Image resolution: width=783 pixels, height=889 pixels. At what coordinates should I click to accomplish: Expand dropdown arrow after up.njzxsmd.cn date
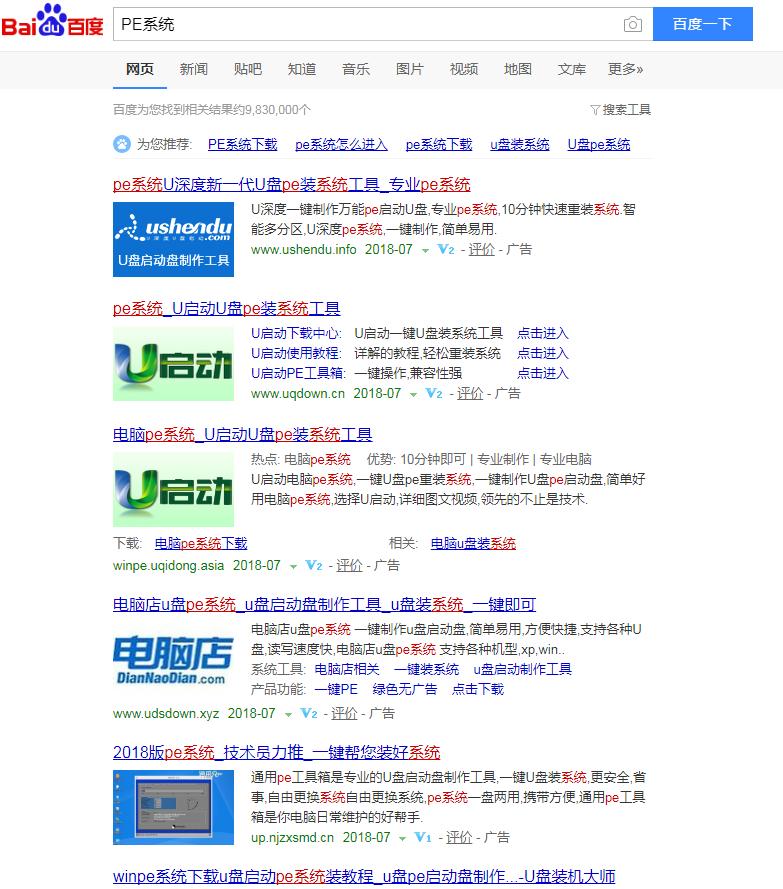(402, 838)
